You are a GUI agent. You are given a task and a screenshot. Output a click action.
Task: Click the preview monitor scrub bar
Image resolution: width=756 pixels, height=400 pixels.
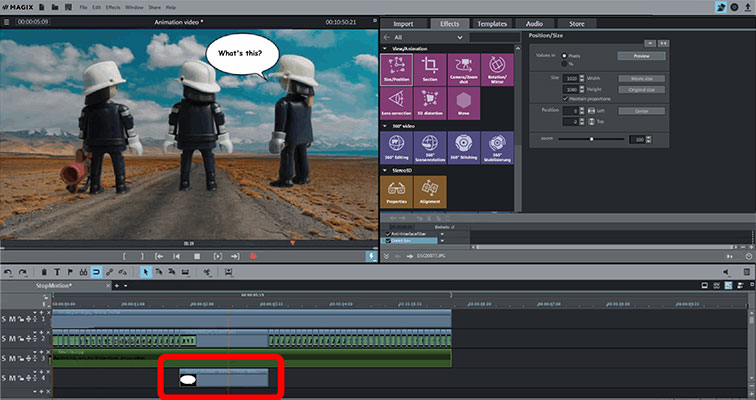coord(189,243)
